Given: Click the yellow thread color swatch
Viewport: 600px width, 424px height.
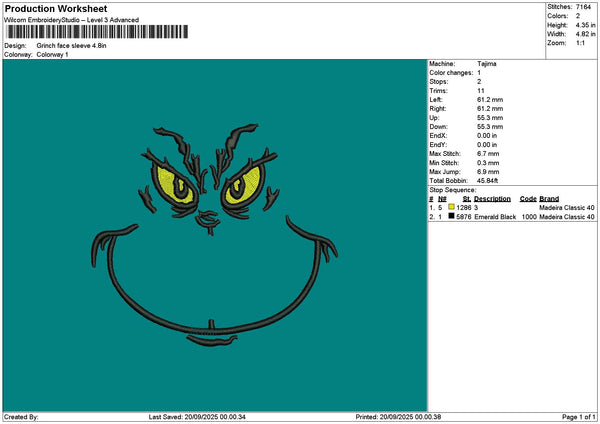Looking at the screenshot, I should click(x=451, y=207).
